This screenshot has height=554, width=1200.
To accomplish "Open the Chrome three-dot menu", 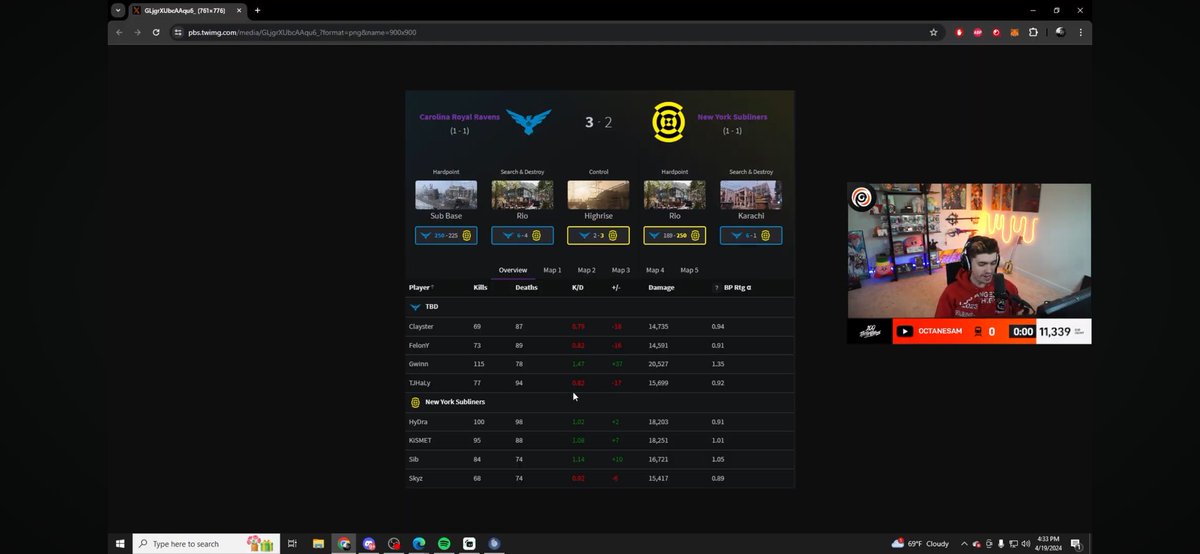I will (1080, 32).
